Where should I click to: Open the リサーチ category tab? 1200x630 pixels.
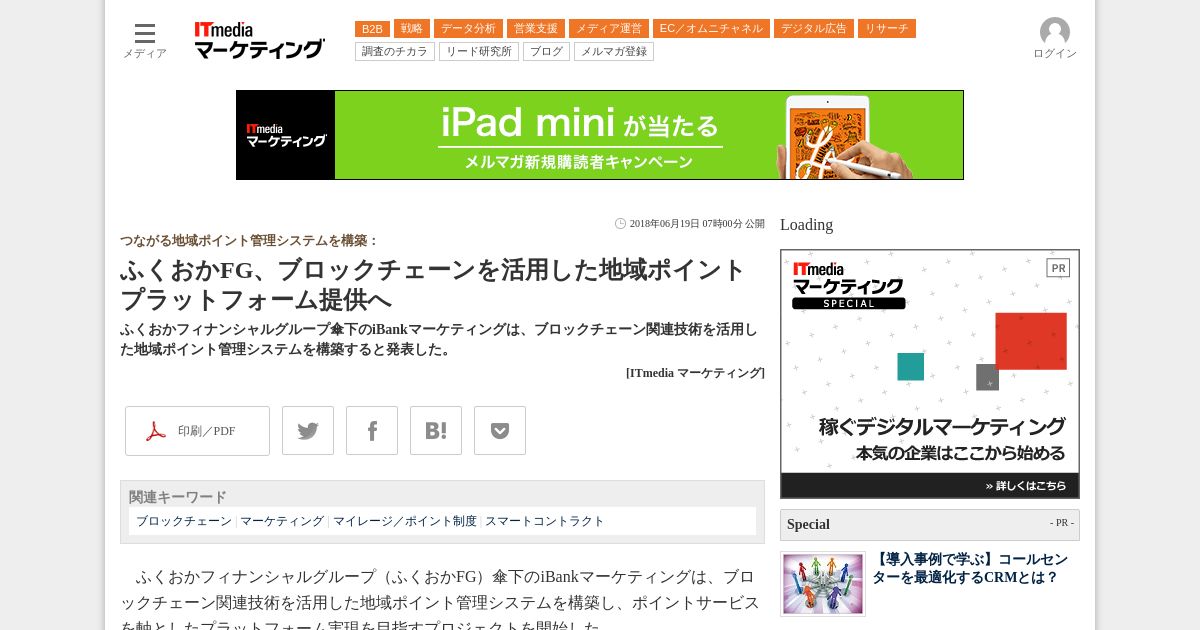[x=887, y=29]
